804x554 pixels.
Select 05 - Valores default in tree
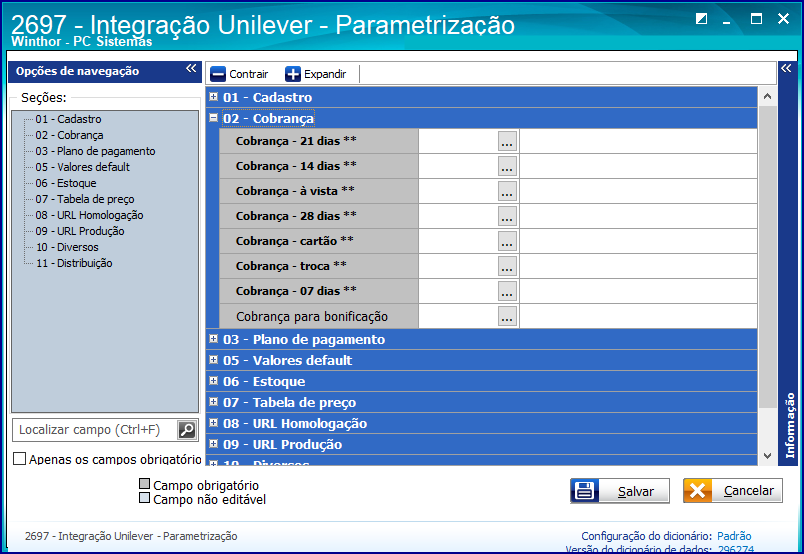tap(83, 167)
